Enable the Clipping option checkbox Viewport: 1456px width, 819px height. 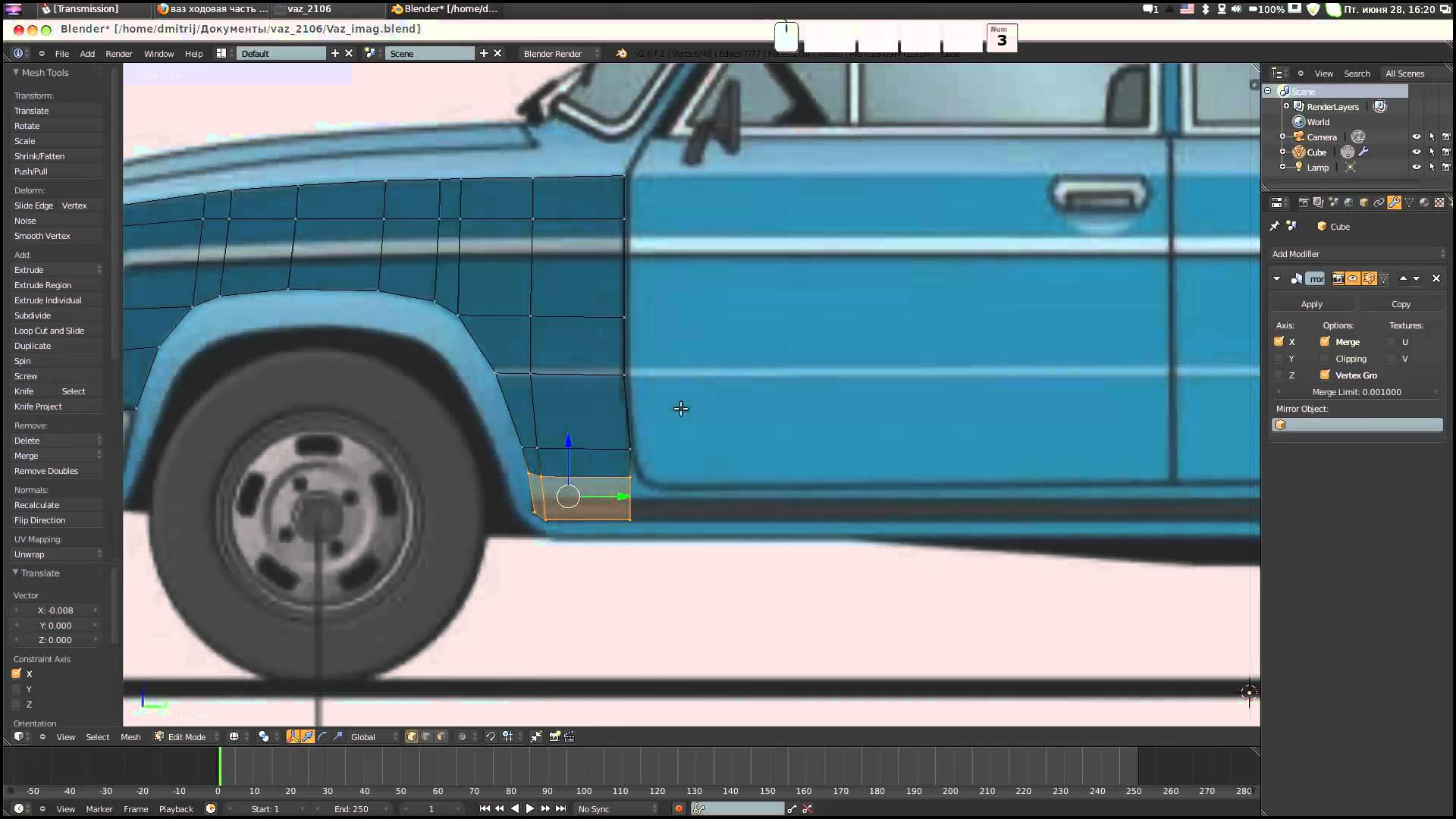(1325, 359)
